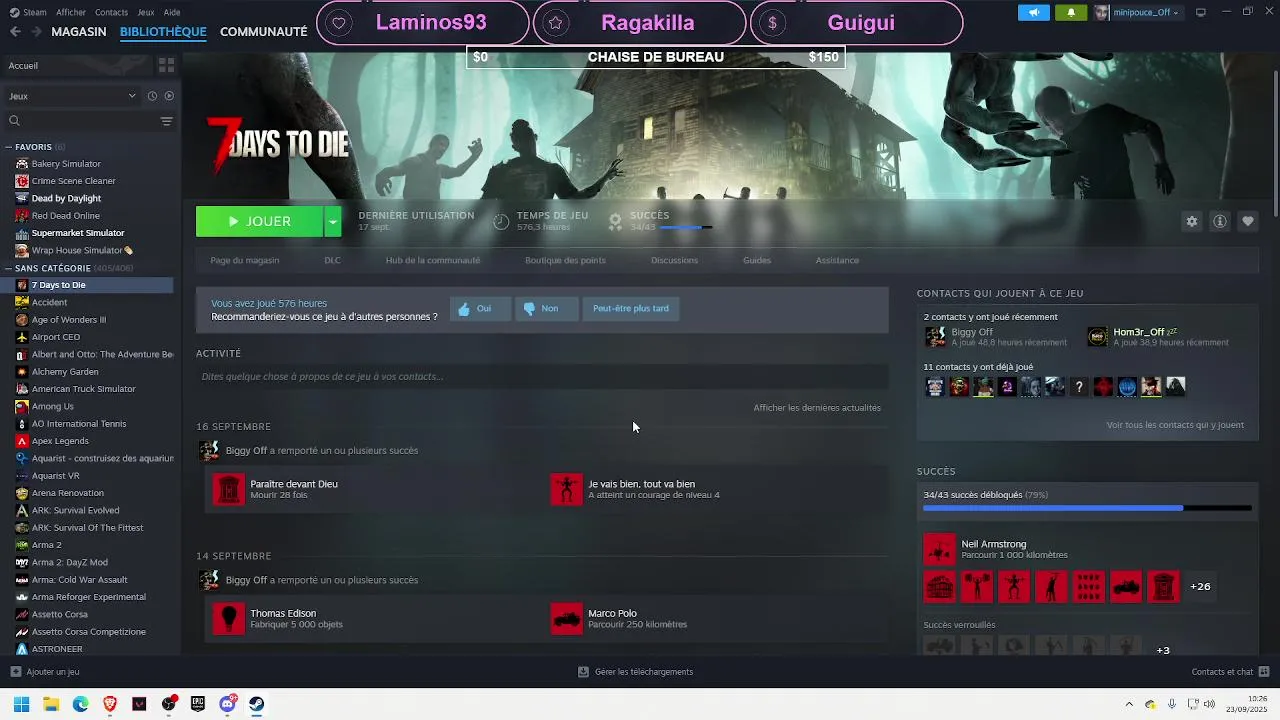Go forward with the right arrow

pos(36,32)
